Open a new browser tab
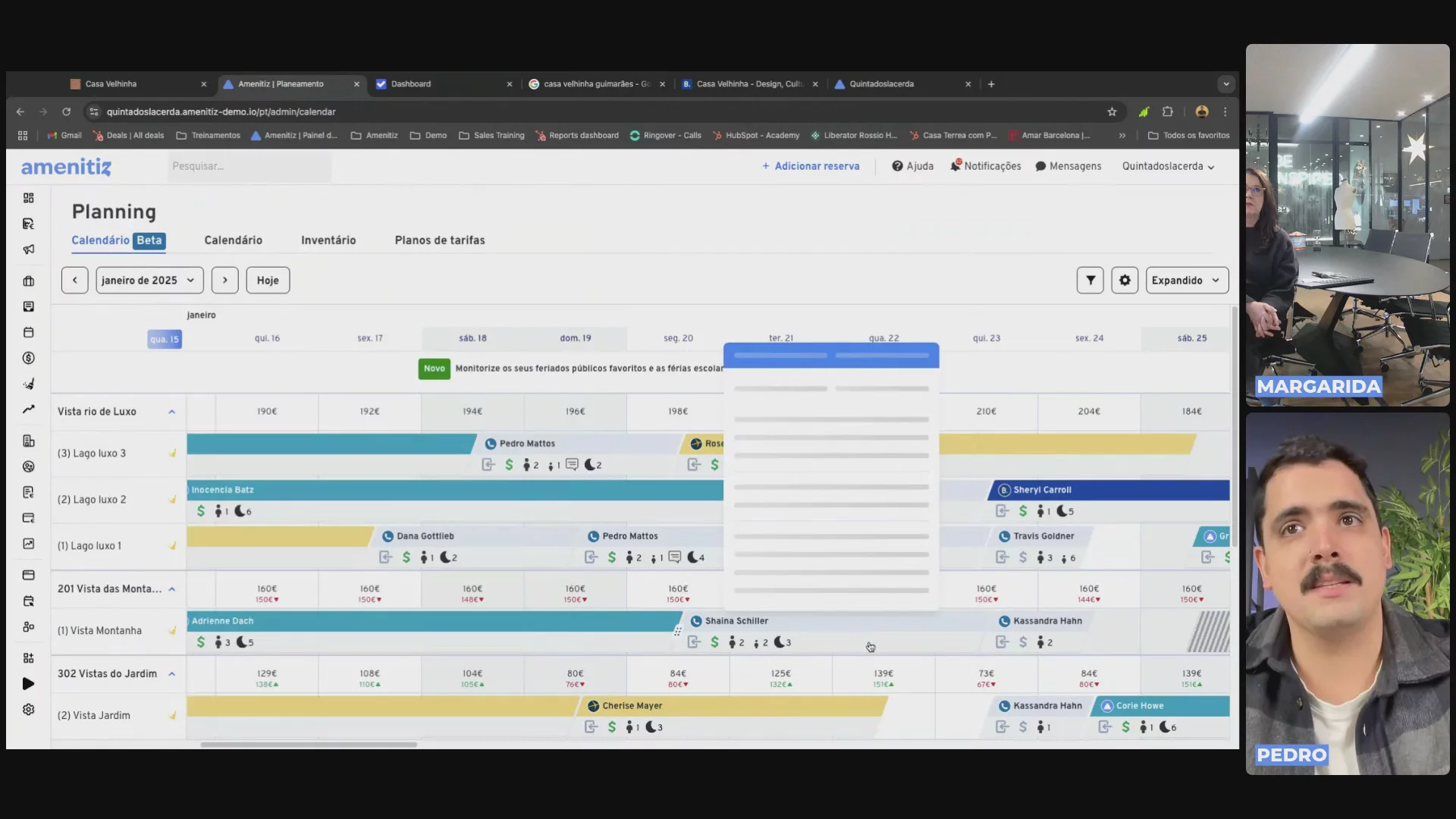Screen dimensions: 1456x819 tap(991, 84)
